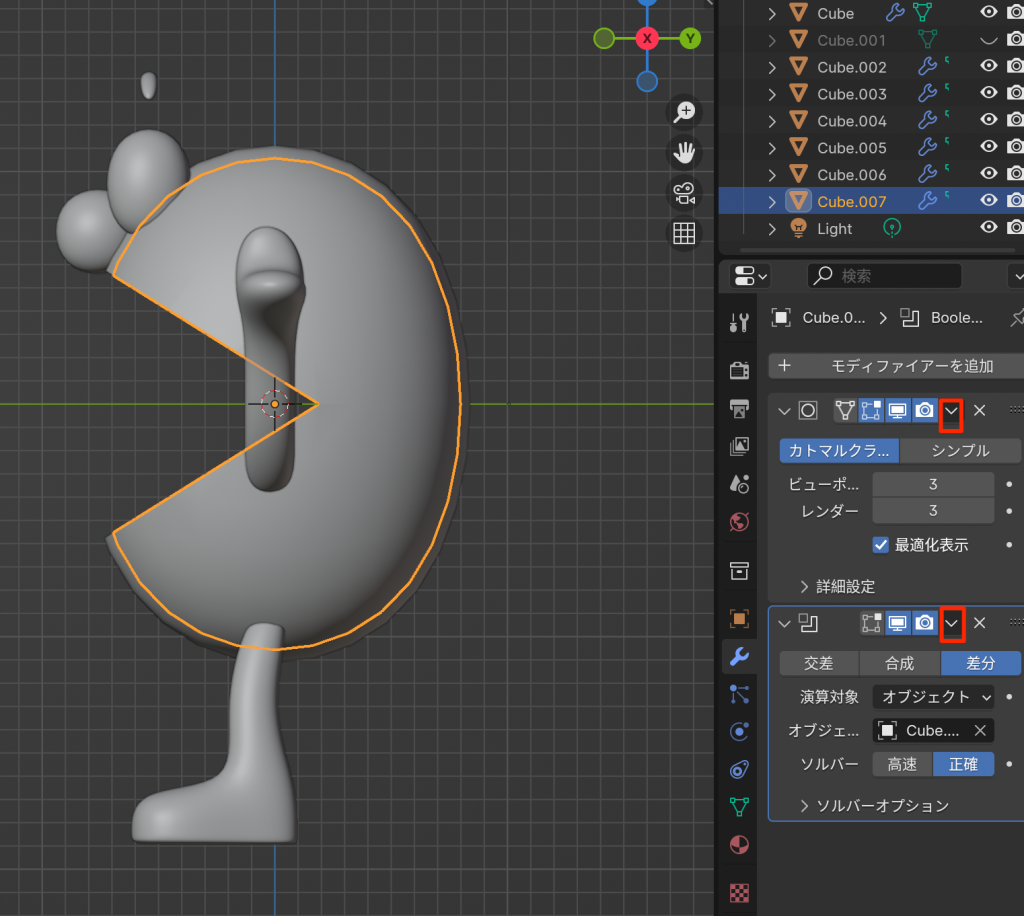Uncheck the 最適化表示 checkbox
The width and height of the screenshot is (1024, 916).
pos(881,545)
